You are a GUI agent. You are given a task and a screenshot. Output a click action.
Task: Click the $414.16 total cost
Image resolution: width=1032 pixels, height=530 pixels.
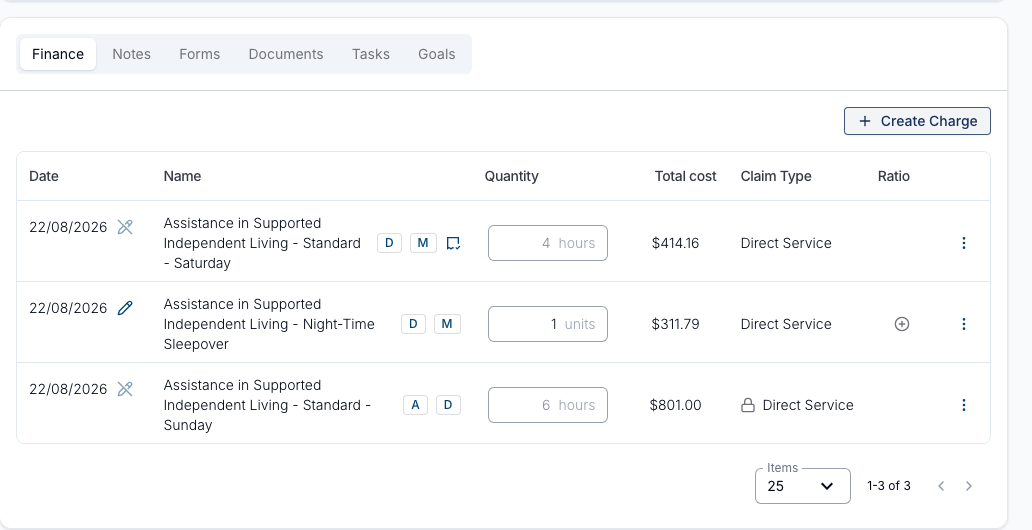tap(675, 243)
